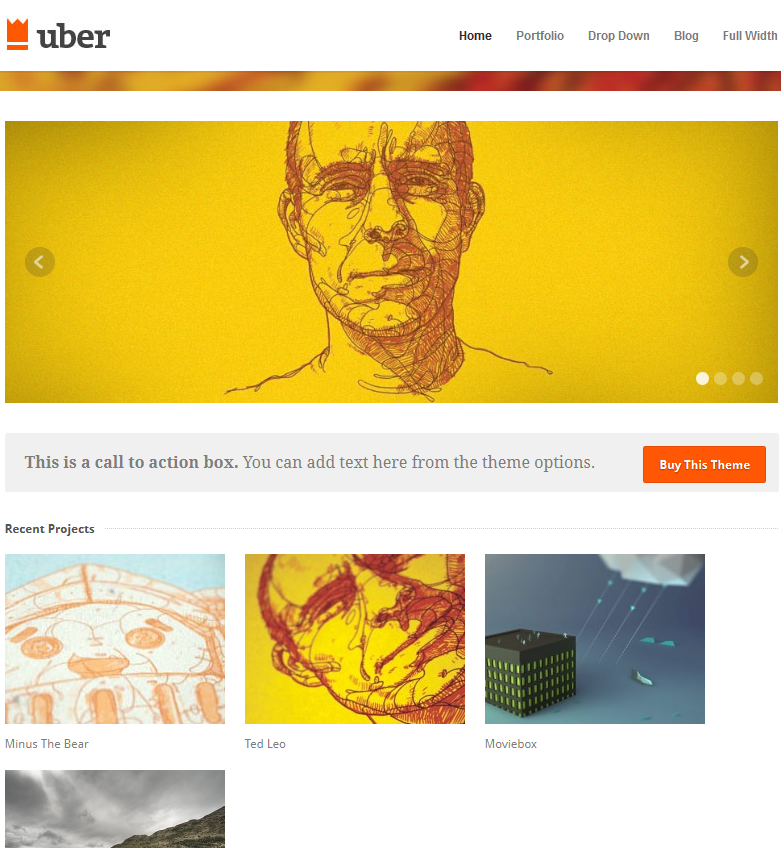Open the Minus The Bear project thumbnail
The width and height of the screenshot is (781, 848).
(115, 639)
